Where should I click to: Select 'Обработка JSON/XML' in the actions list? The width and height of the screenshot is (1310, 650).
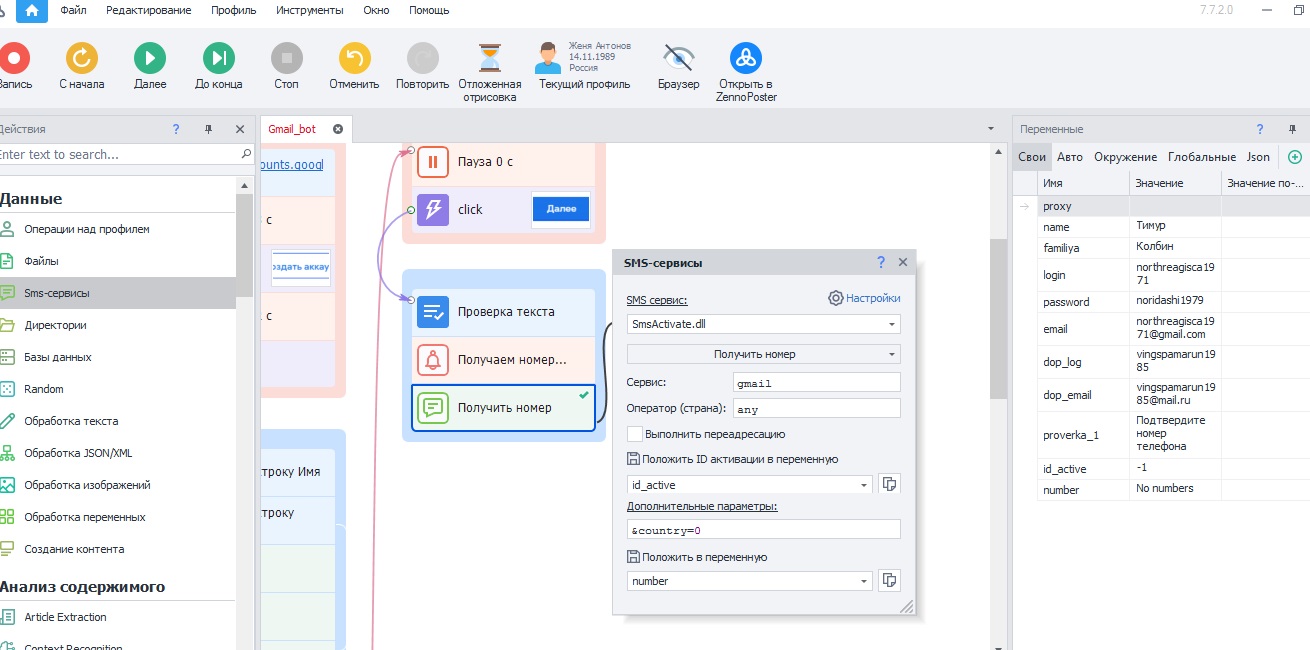click(x=78, y=453)
